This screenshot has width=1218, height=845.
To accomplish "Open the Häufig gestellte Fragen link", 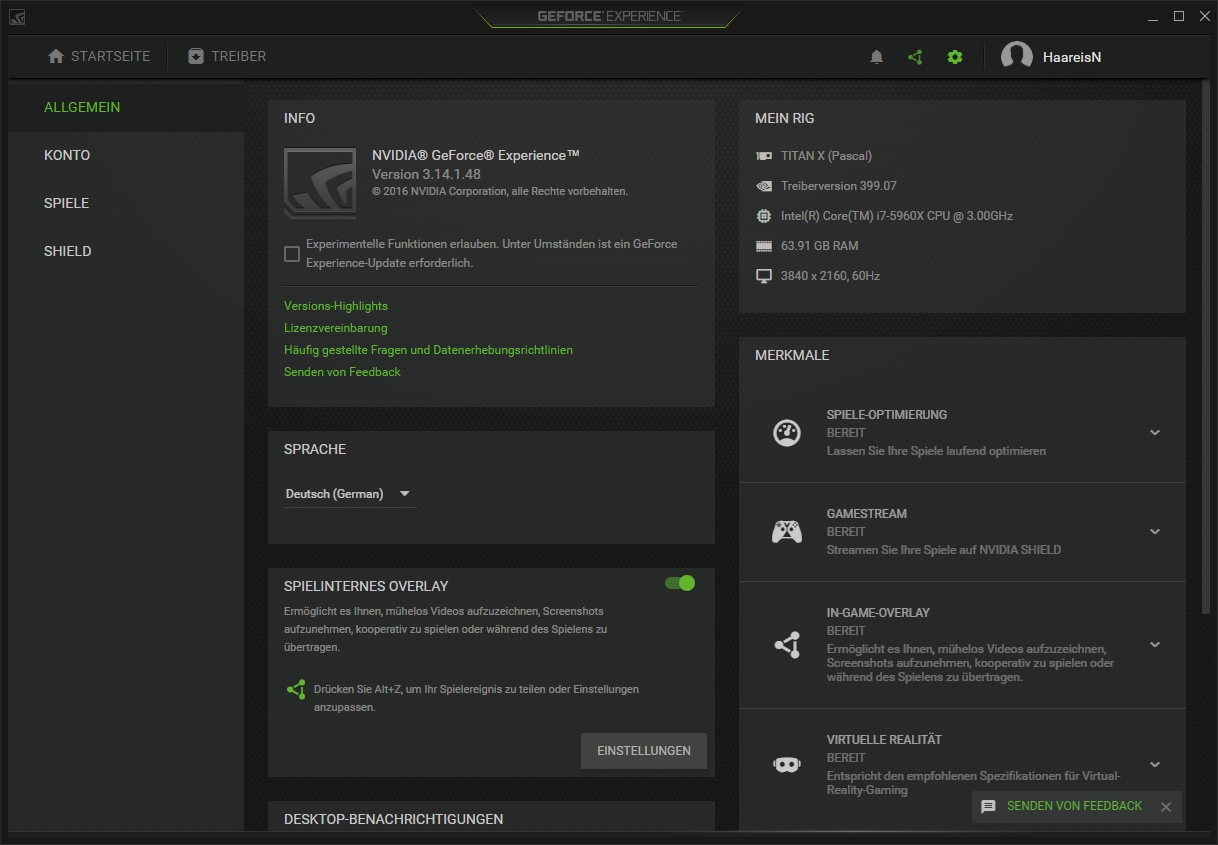I will click(x=428, y=350).
